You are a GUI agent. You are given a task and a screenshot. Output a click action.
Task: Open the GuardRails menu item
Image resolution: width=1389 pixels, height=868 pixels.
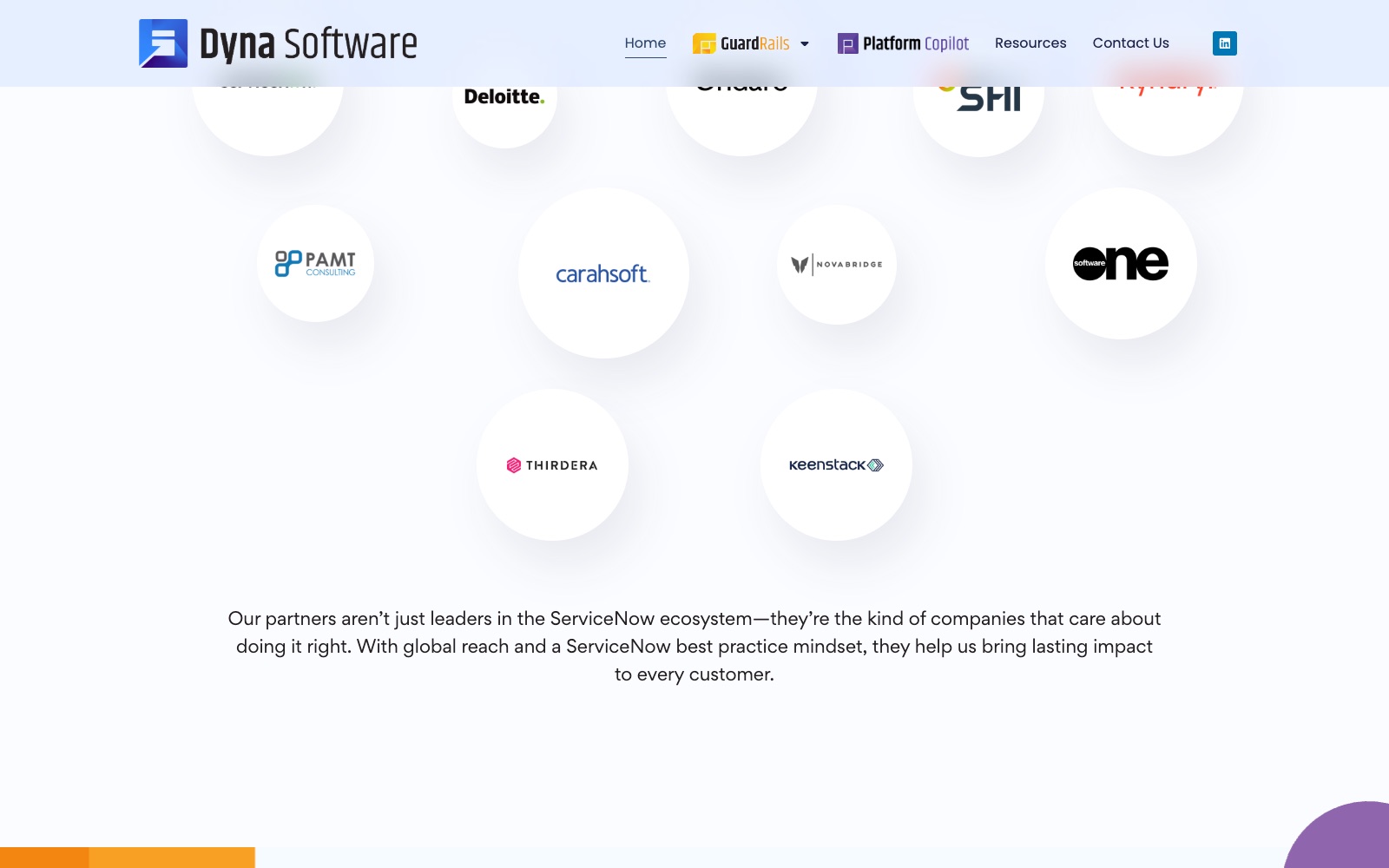741,43
